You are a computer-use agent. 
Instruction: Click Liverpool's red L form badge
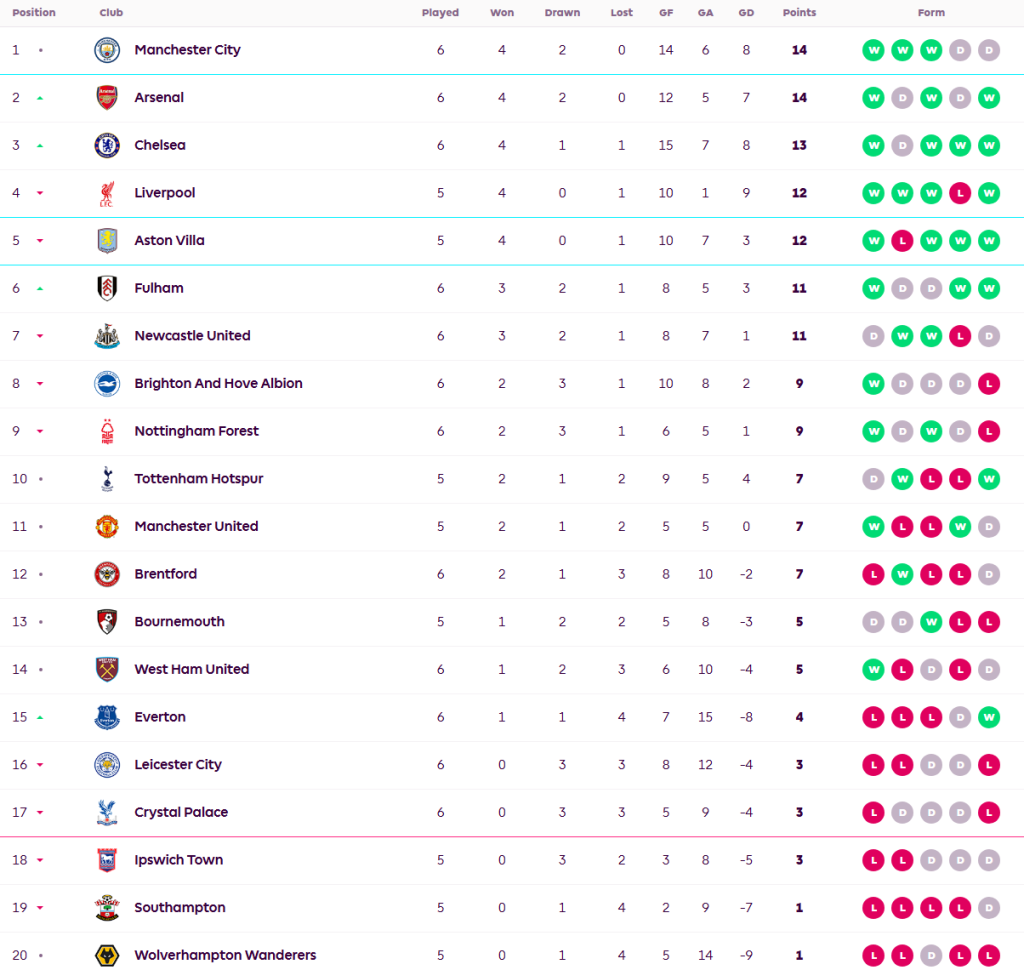click(960, 193)
